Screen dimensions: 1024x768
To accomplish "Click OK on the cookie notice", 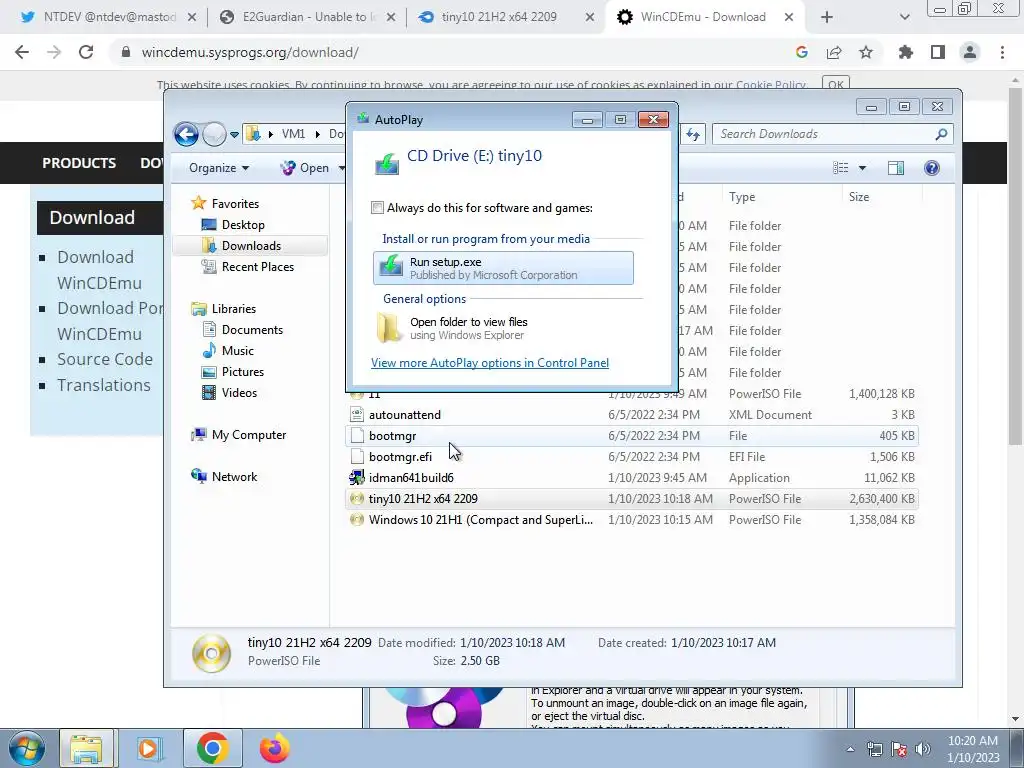I will (x=836, y=84).
